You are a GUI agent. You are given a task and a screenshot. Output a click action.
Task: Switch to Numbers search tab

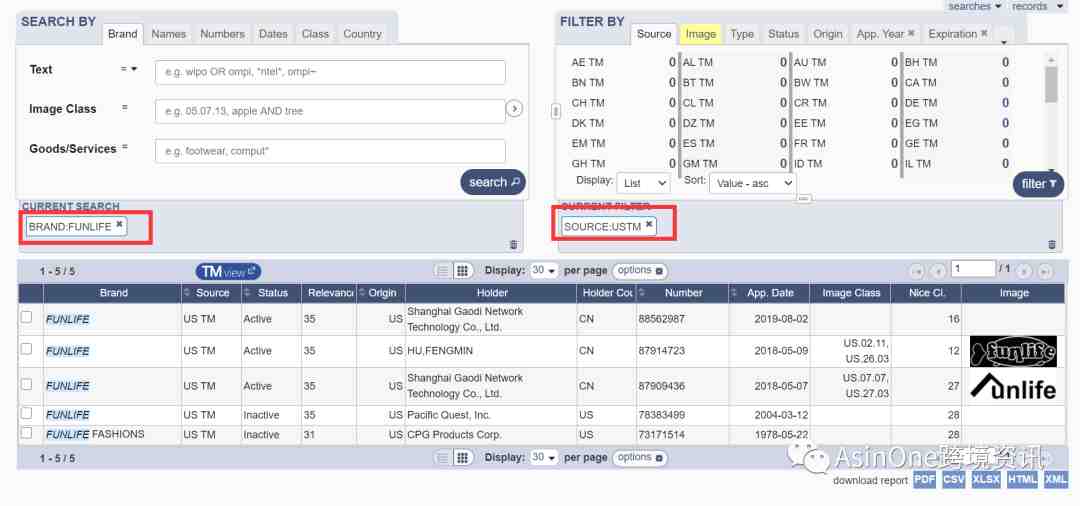[x=222, y=34]
